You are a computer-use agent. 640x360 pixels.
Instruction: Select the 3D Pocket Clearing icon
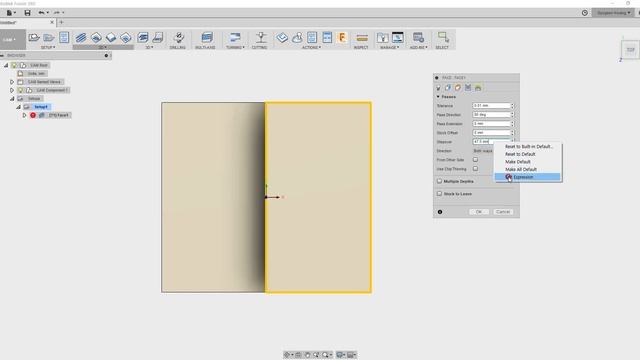(158, 38)
